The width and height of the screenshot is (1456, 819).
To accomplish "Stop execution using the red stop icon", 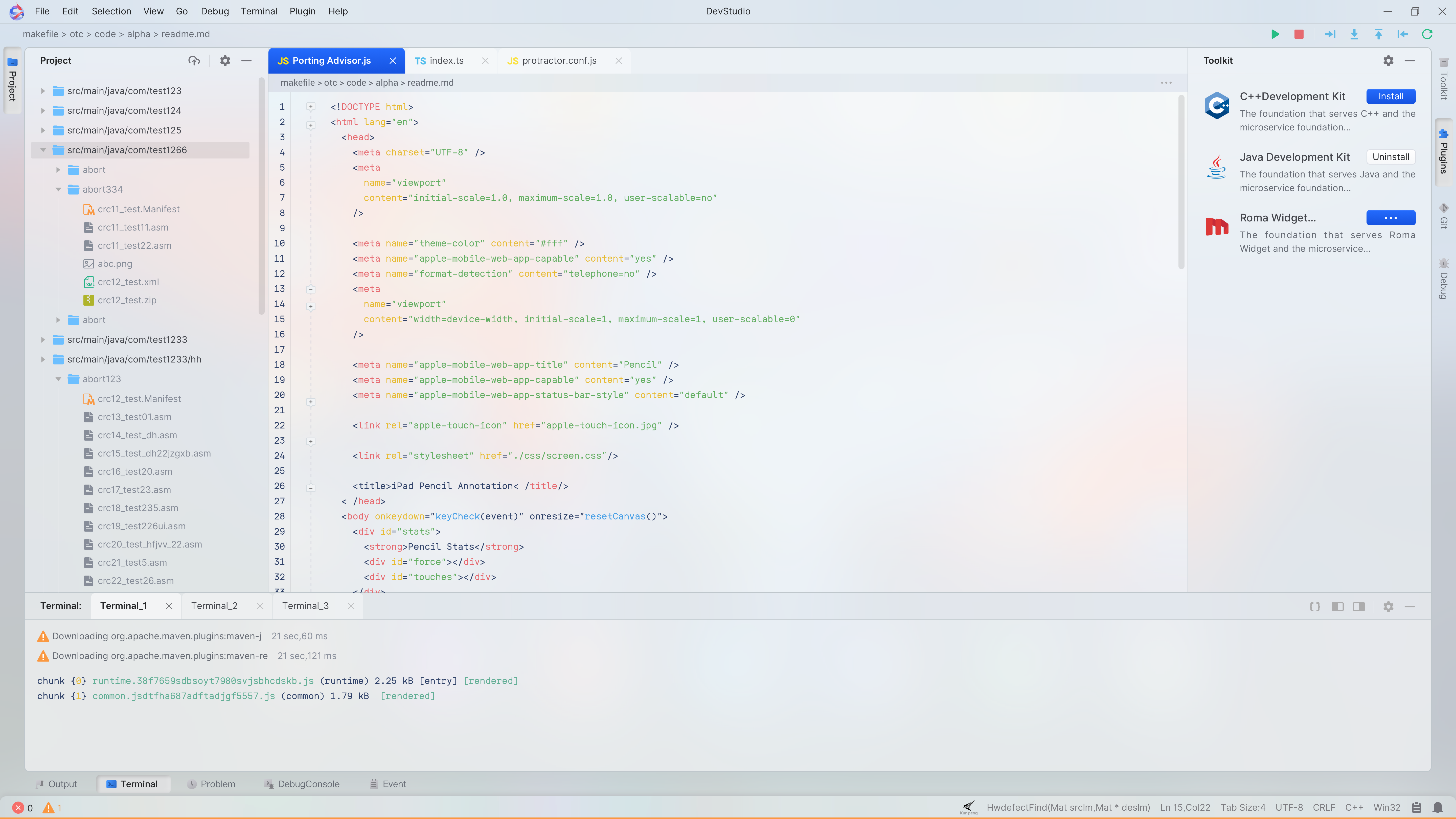I will tap(1299, 34).
